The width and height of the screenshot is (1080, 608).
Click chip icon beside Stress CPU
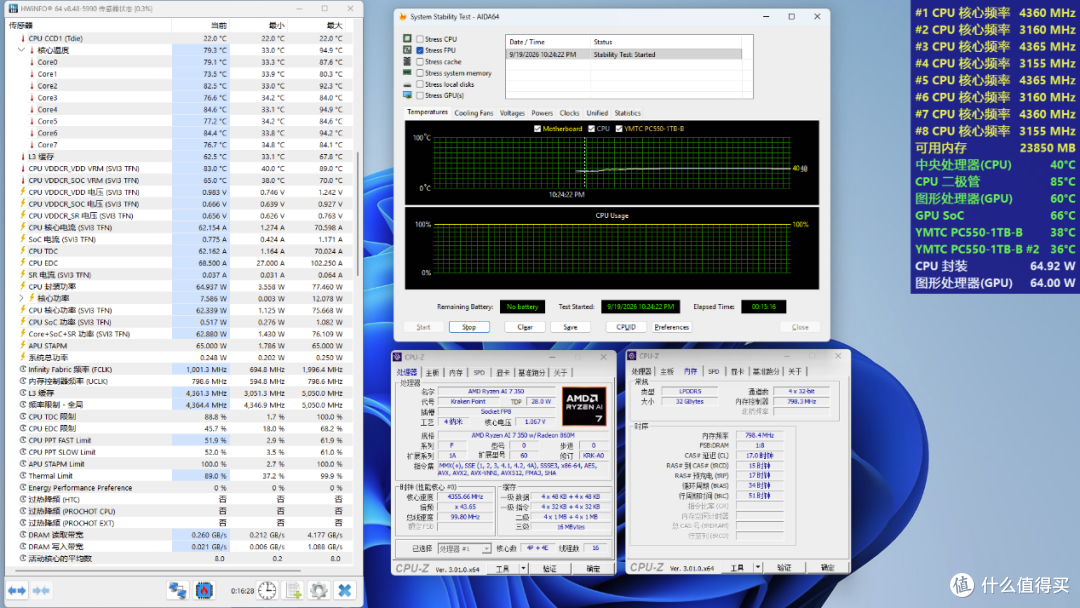[x=408, y=39]
